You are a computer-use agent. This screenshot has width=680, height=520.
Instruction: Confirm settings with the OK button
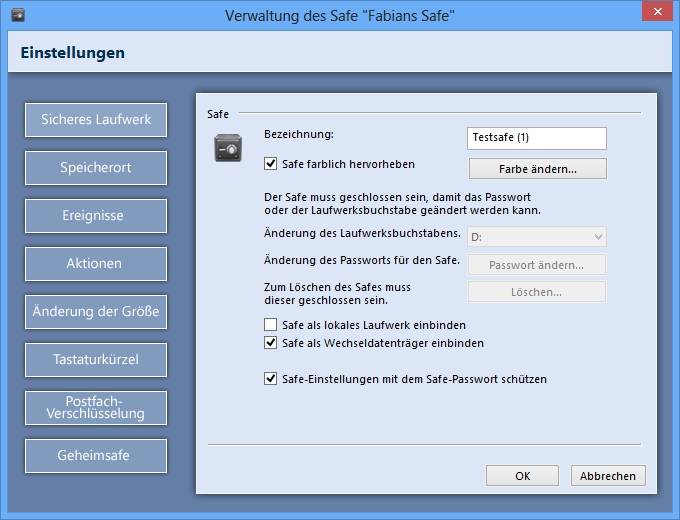pos(523,476)
